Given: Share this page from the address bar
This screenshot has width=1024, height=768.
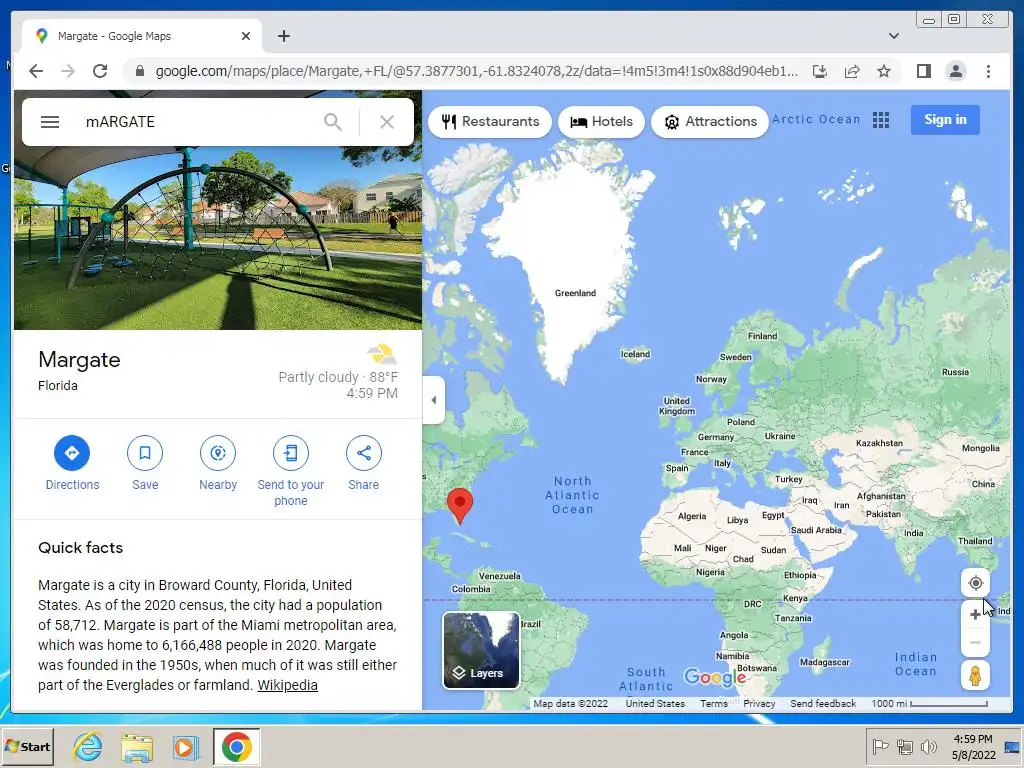Looking at the screenshot, I should [x=852, y=71].
